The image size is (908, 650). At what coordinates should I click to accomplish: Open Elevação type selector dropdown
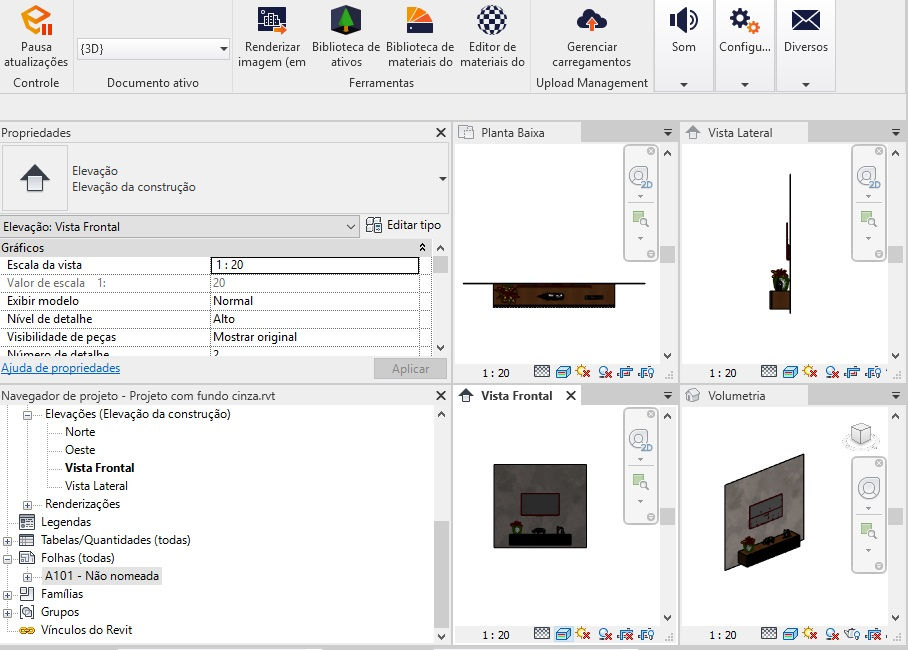(442, 178)
